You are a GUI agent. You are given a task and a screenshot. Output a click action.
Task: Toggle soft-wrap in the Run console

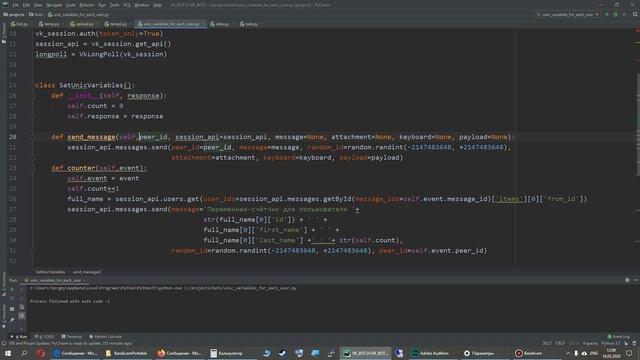click(x=22, y=307)
